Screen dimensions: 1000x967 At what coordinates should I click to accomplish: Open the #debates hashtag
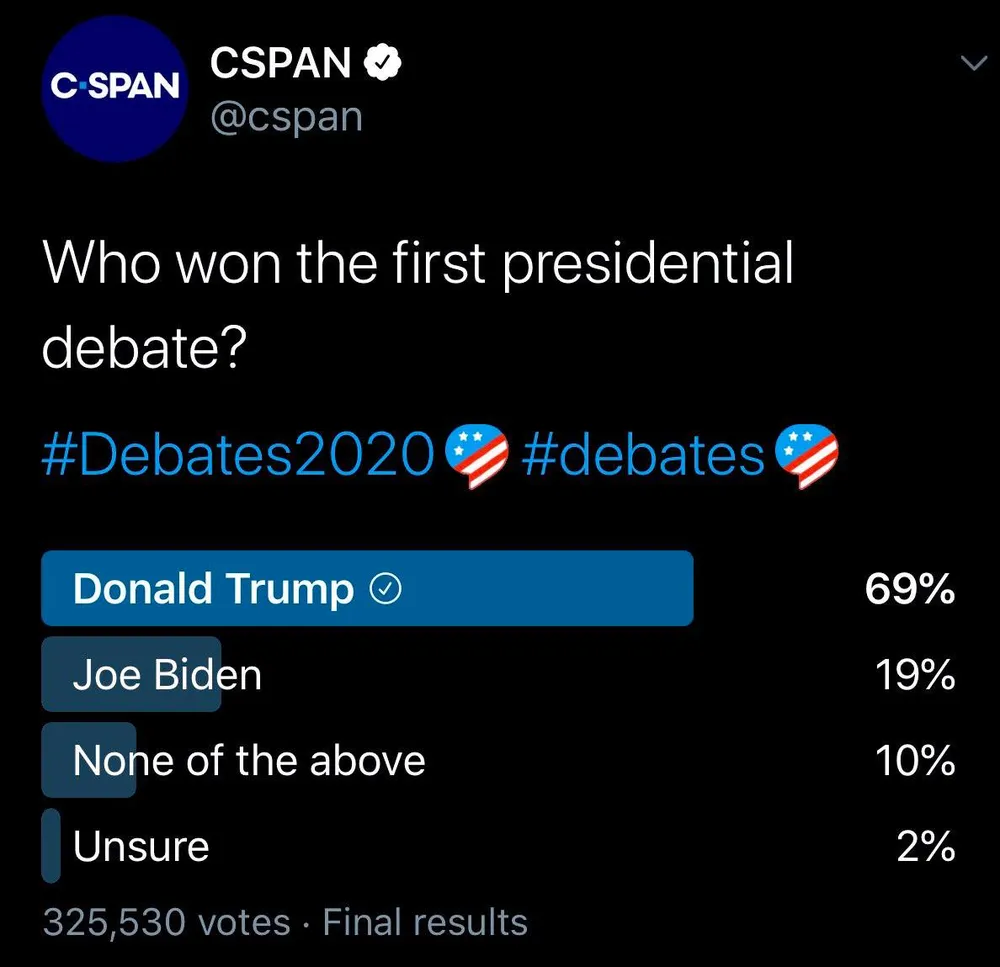click(643, 455)
